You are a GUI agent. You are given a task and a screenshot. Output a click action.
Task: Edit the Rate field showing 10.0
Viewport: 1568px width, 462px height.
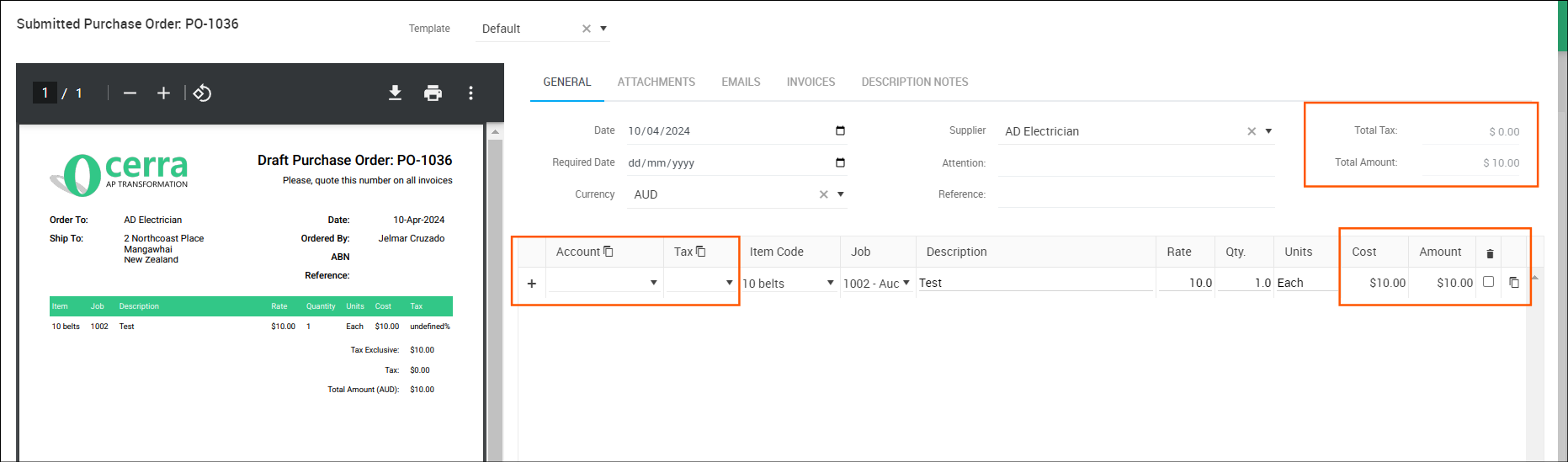click(1186, 283)
